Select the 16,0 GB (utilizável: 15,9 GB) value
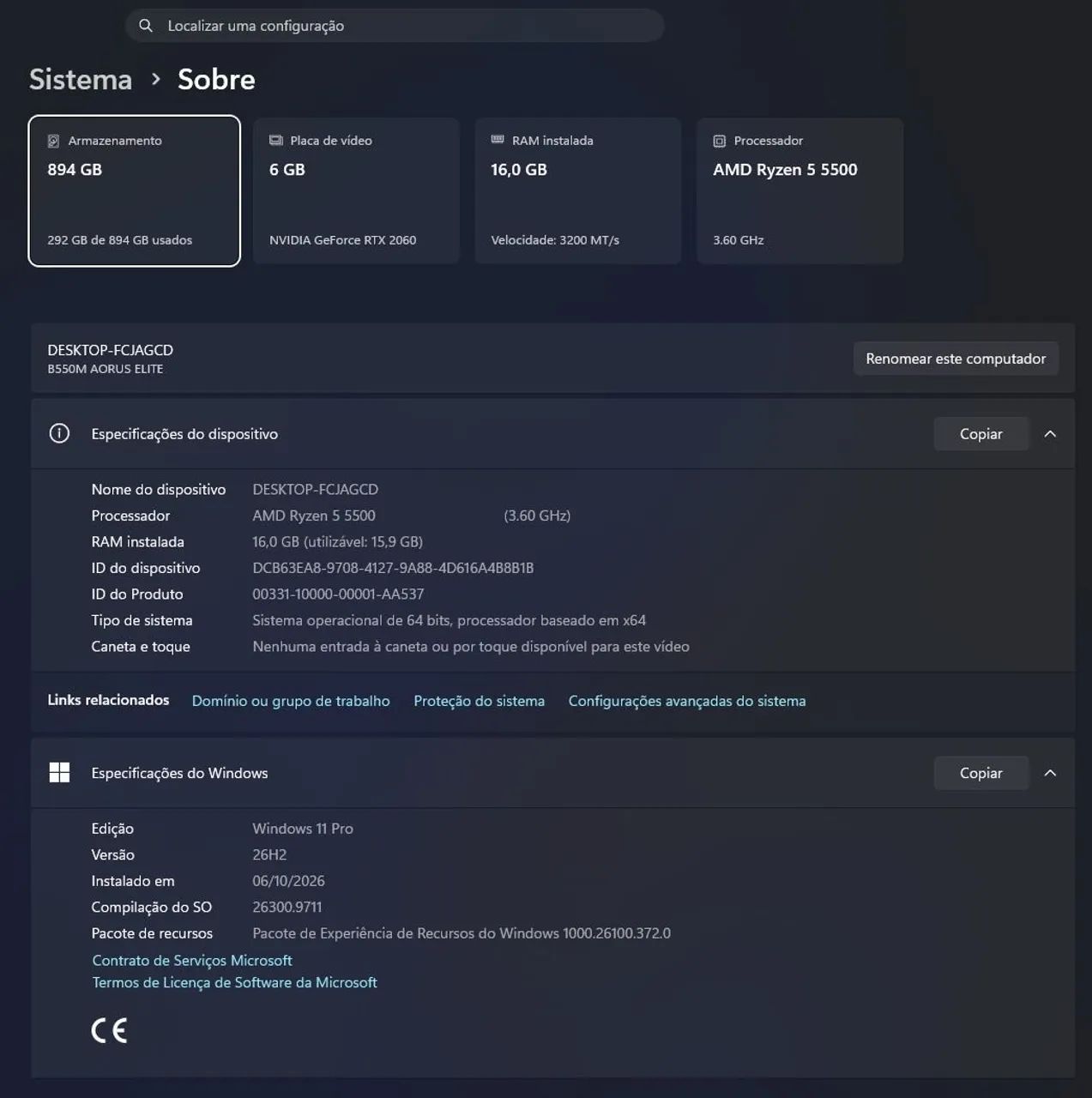This screenshot has width=1092, height=1098. pos(337,541)
